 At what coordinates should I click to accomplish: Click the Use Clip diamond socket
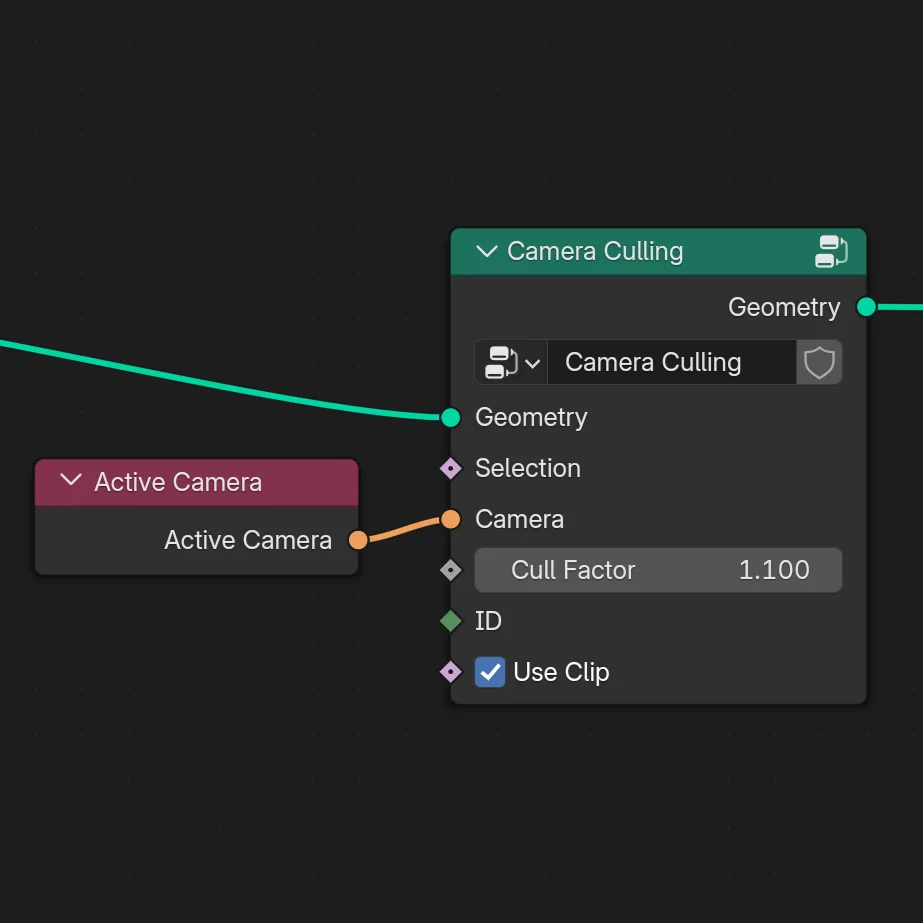point(451,672)
